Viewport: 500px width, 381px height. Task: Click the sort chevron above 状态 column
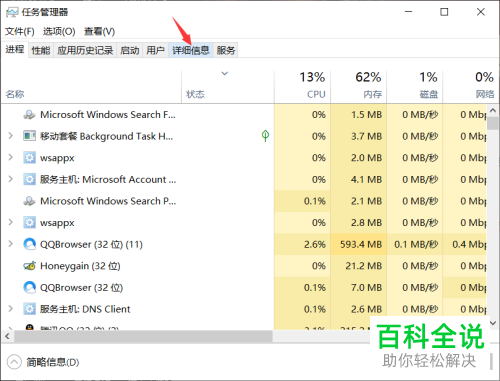(x=225, y=73)
